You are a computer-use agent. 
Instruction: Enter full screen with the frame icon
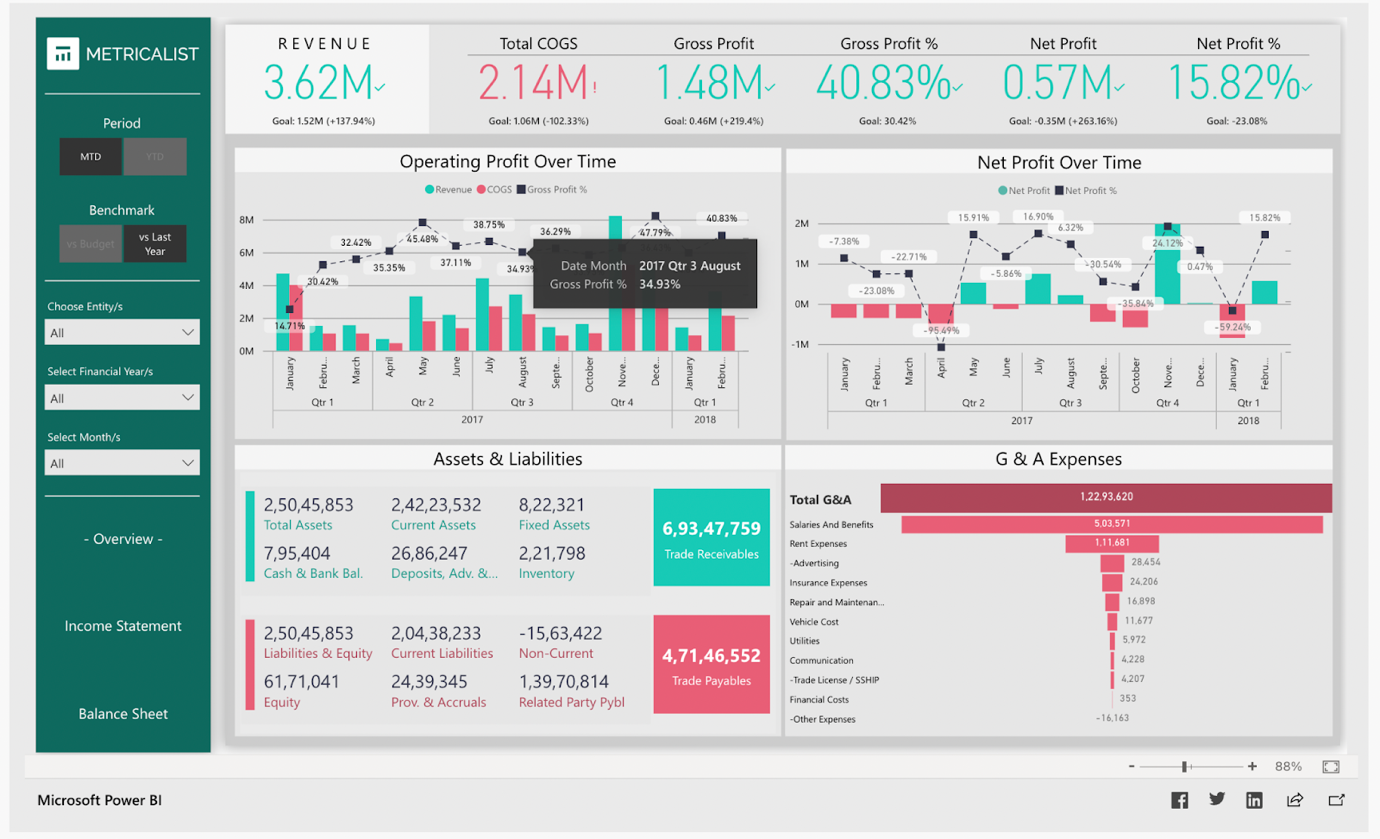coord(1331,766)
